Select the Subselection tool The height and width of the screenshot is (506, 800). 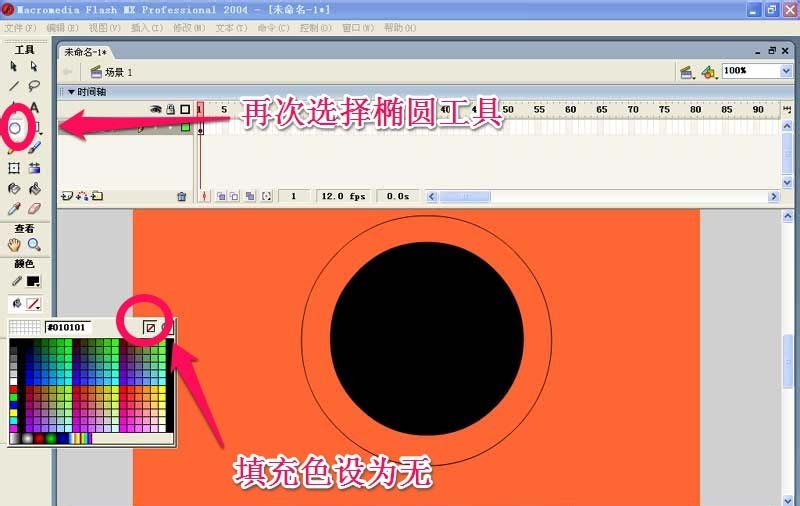[x=34, y=66]
